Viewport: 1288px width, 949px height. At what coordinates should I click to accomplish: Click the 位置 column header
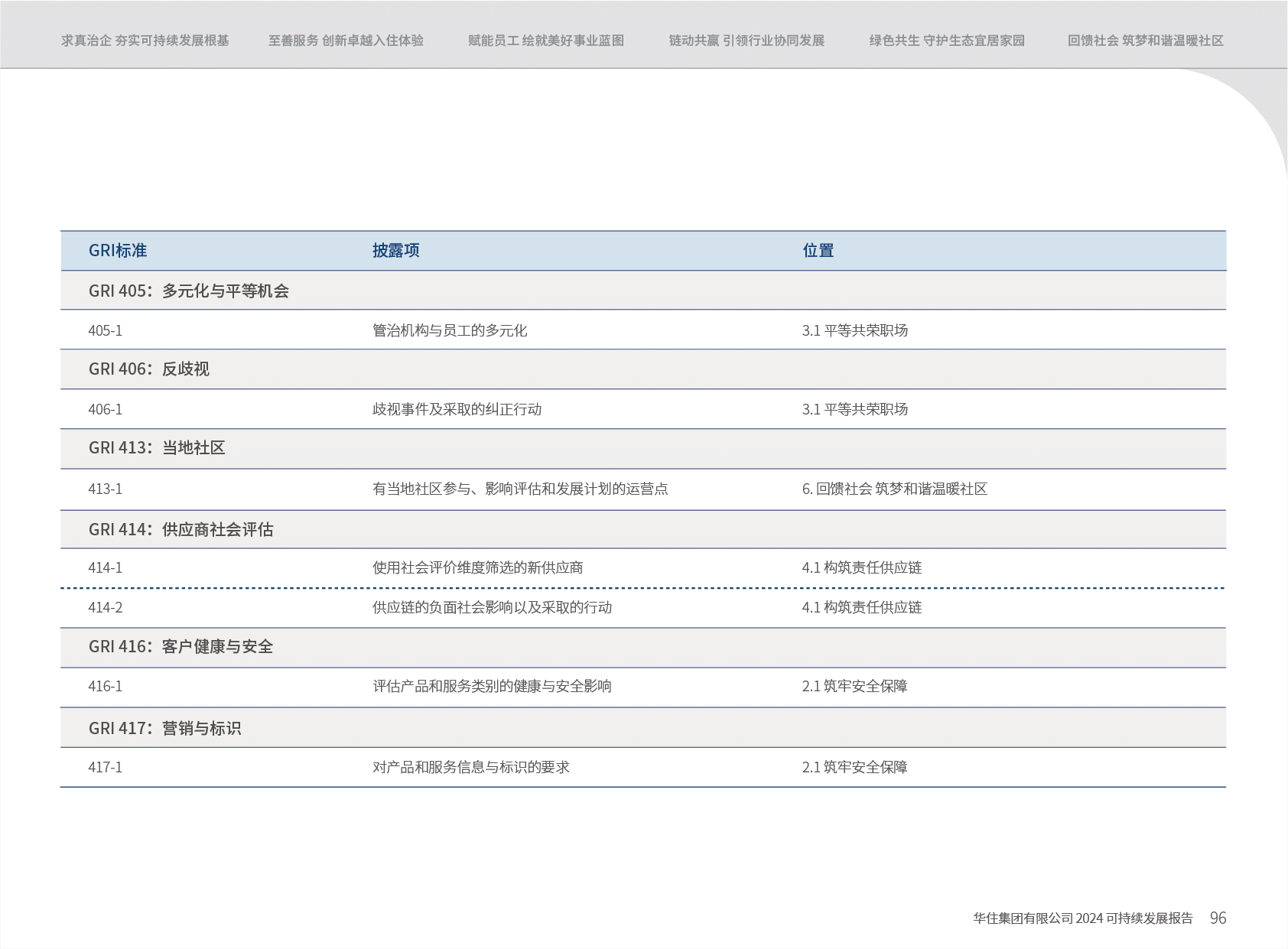coord(818,251)
